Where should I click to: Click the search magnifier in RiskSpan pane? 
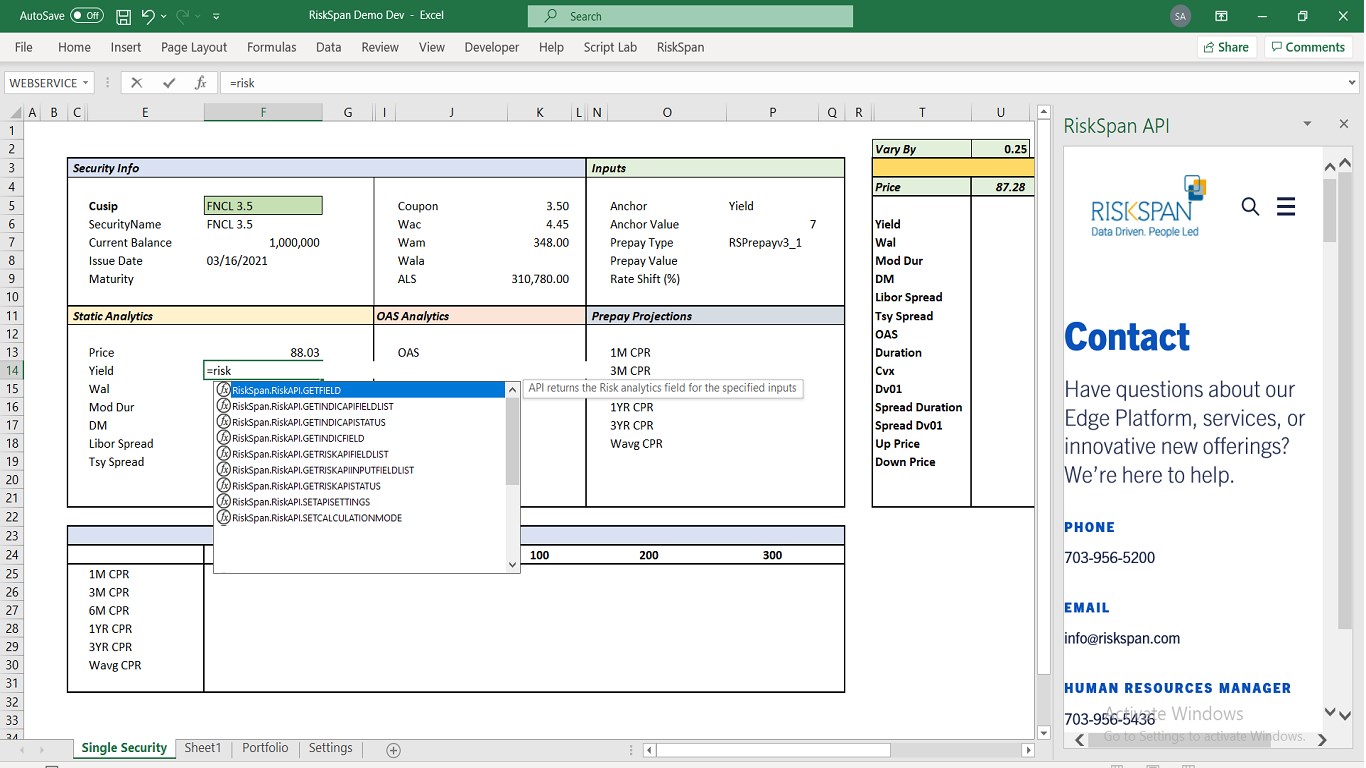[x=1250, y=206]
